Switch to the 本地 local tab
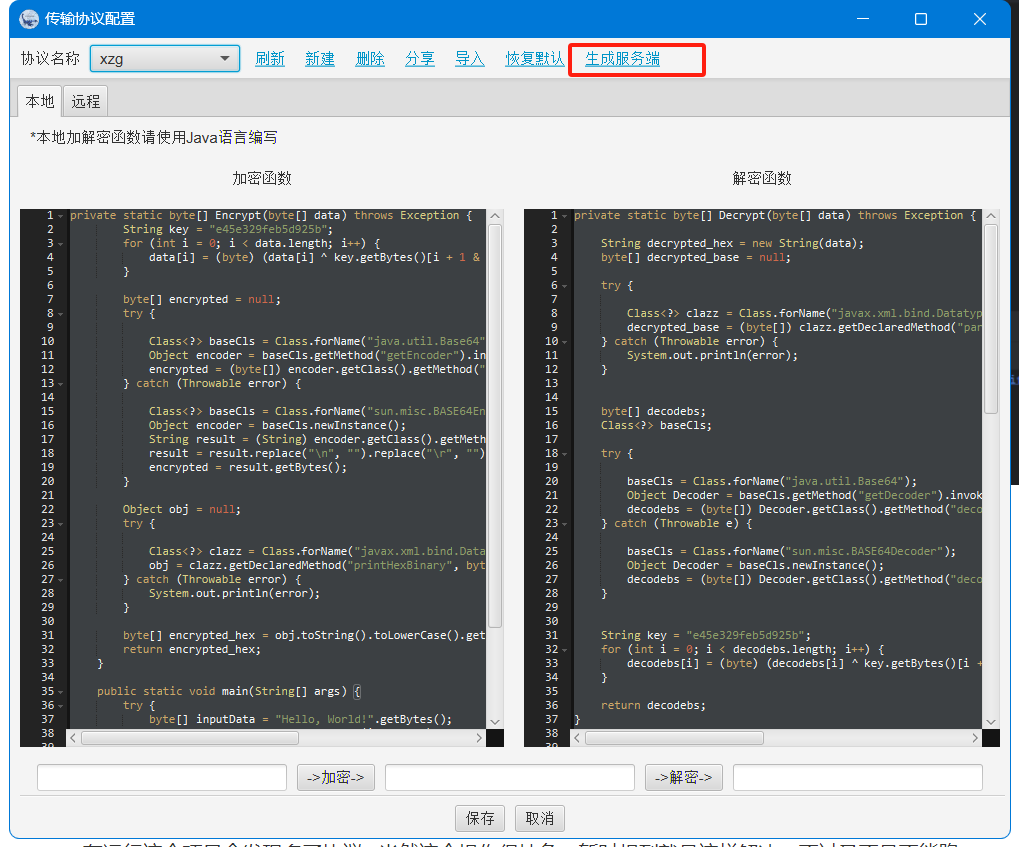 [40, 101]
